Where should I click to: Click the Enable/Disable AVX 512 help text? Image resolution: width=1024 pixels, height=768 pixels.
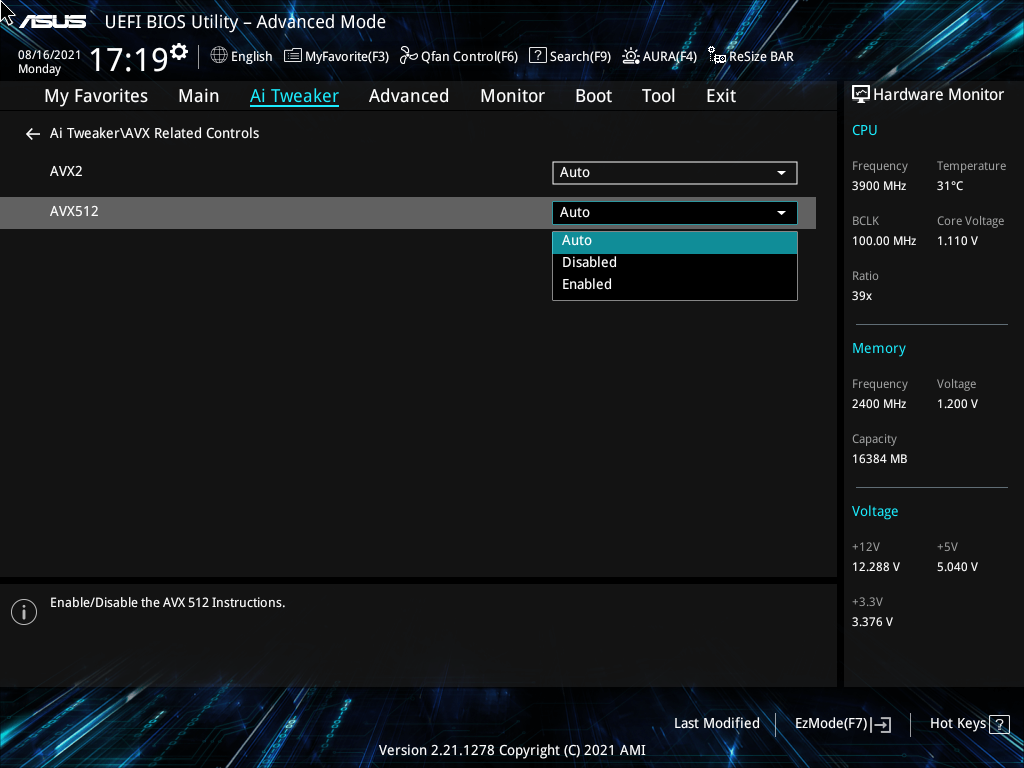(167, 603)
